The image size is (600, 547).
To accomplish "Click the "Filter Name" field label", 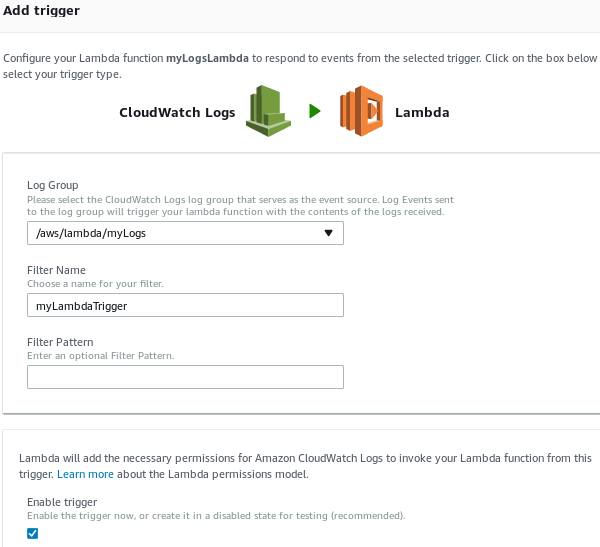I will 57,270.
